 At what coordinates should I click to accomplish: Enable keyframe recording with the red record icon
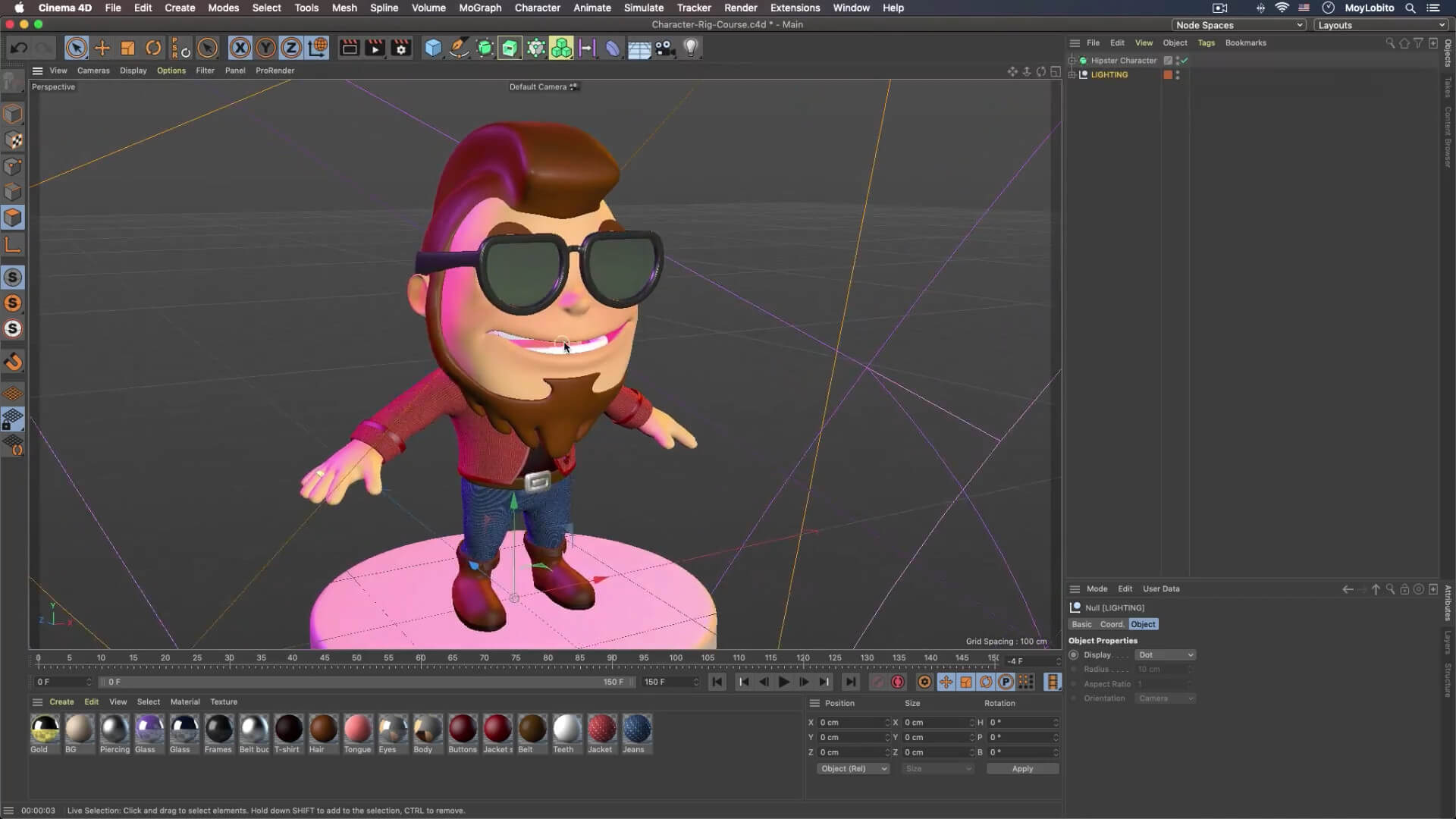[897, 682]
